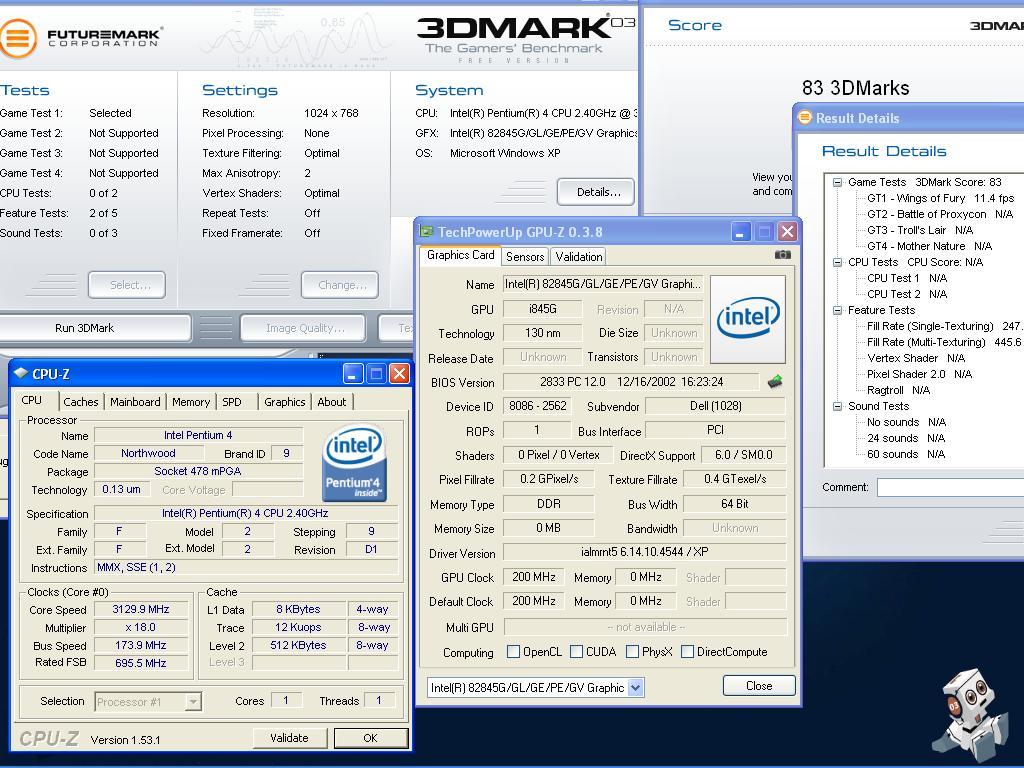The height and width of the screenshot is (768, 1024).
Task: Select the CPU tab in CPU-Z
Action: point(31,400)
